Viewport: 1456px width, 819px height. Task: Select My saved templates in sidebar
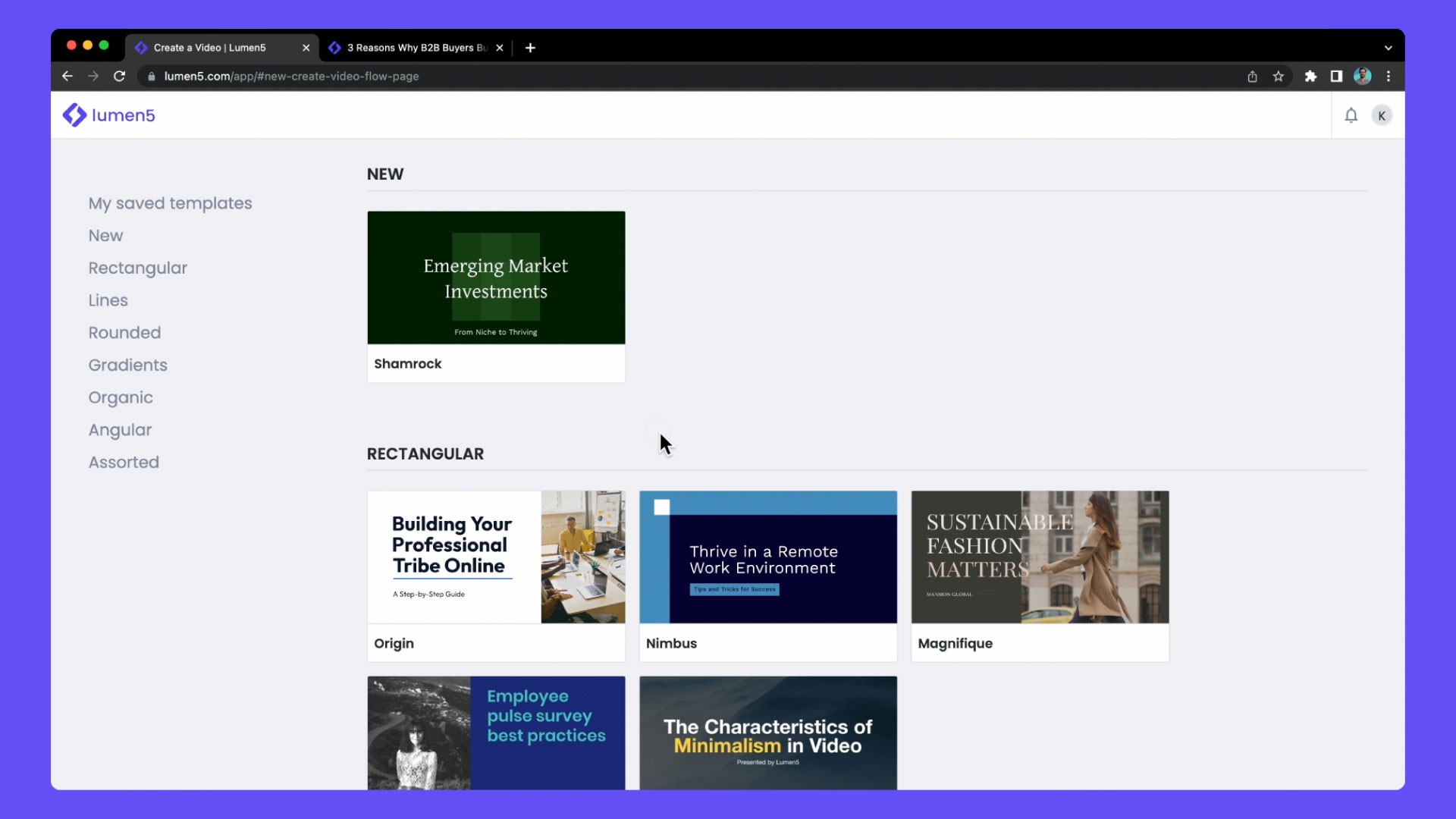pyautogui.click(x=170, y=203)
